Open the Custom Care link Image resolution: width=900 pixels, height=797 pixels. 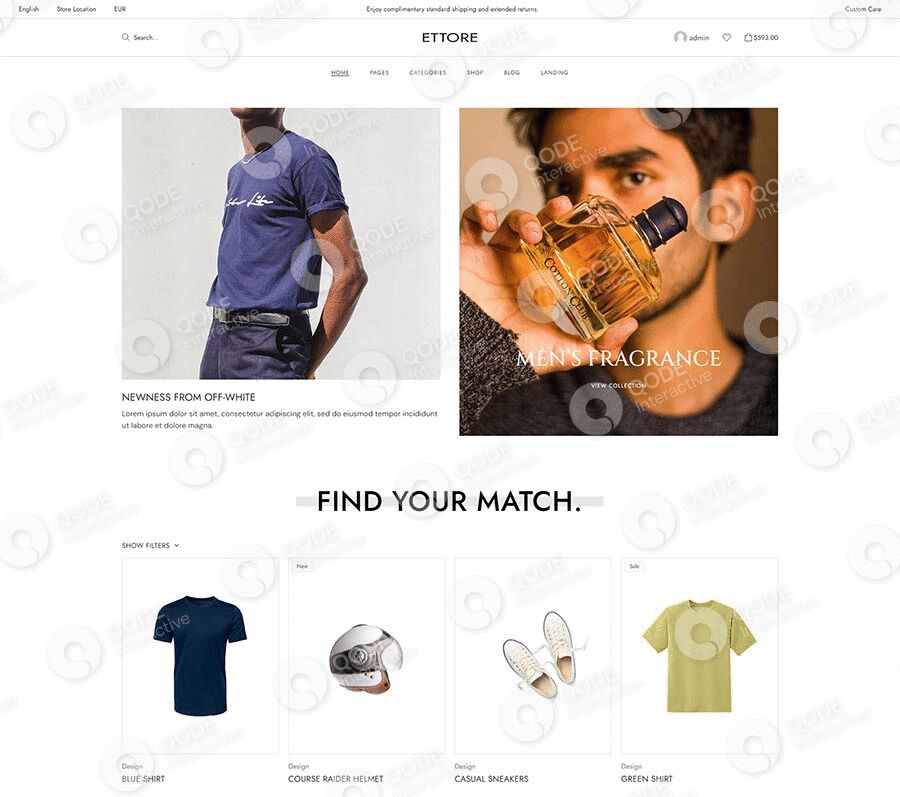(863, 9)
